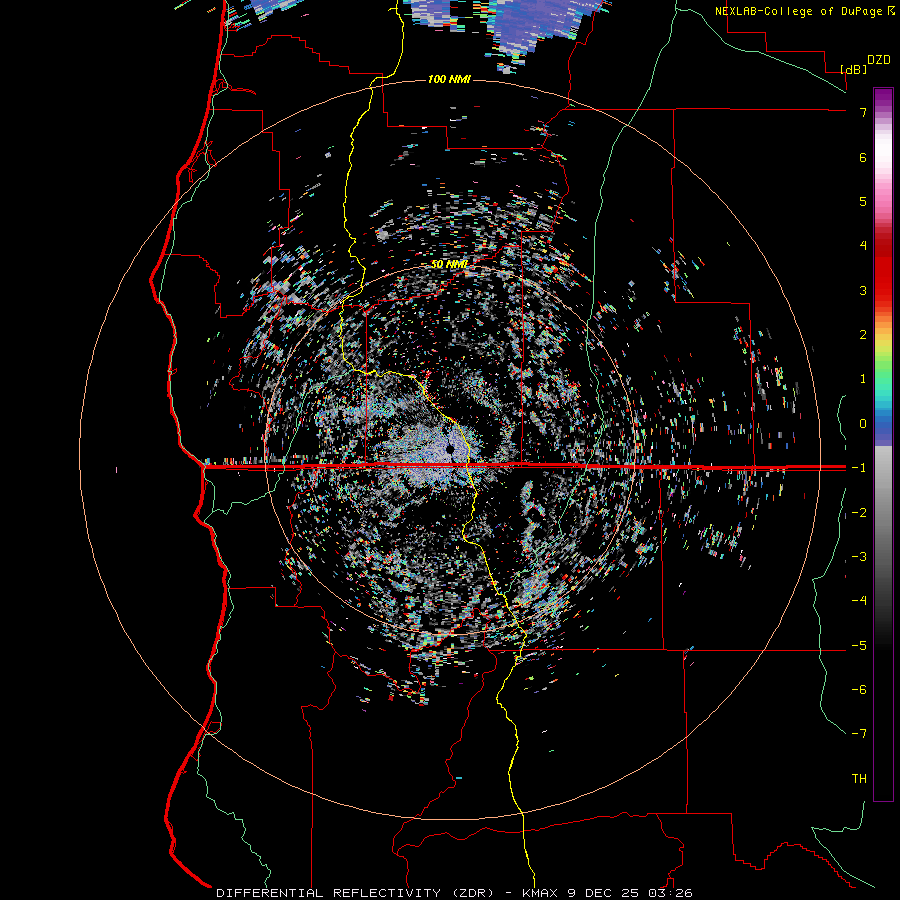Click the "-4" value on the color scale
The width and height of the screenshot is (900, 900).
tap(859, 601)
